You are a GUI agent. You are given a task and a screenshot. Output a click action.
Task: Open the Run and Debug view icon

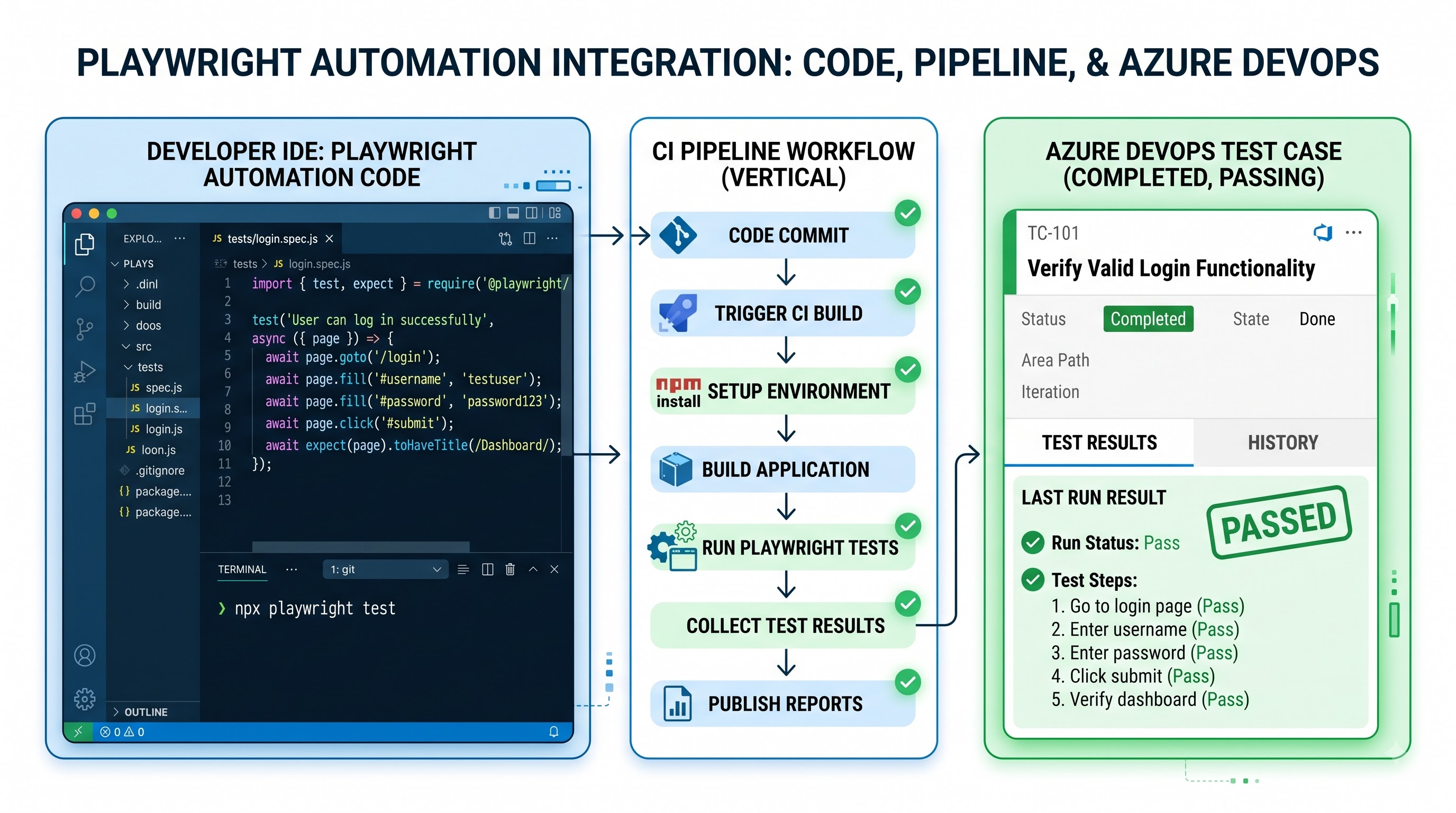(85, 372)
